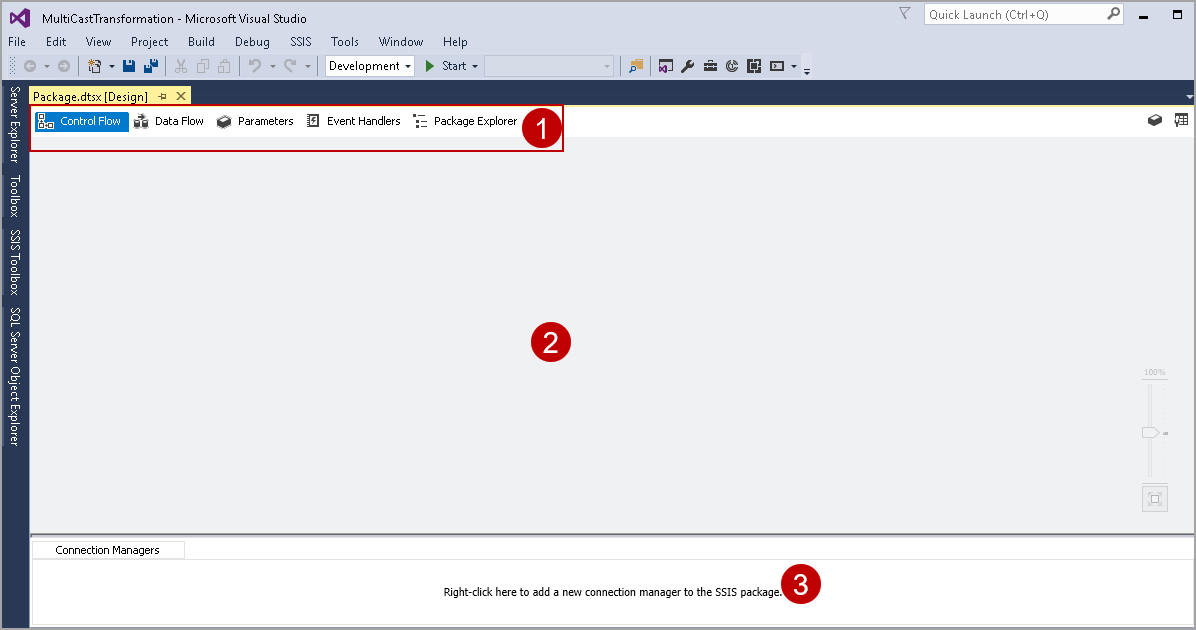The height and width of the screenshot is (630, 1196).
Task: Click the Quick Launch magnifier icon
Action: coord(1114,14)
